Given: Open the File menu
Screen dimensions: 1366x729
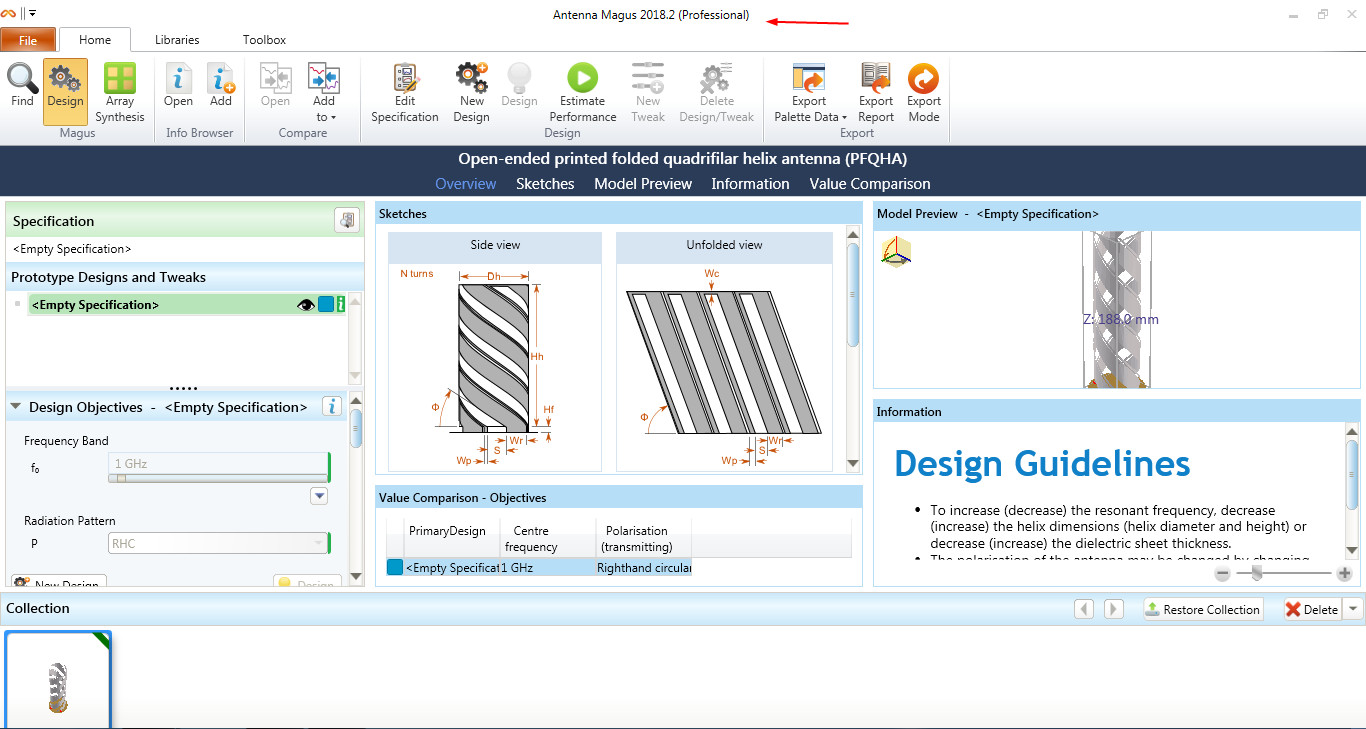Looking at the screenshot, I should click(x=28, y=40).
